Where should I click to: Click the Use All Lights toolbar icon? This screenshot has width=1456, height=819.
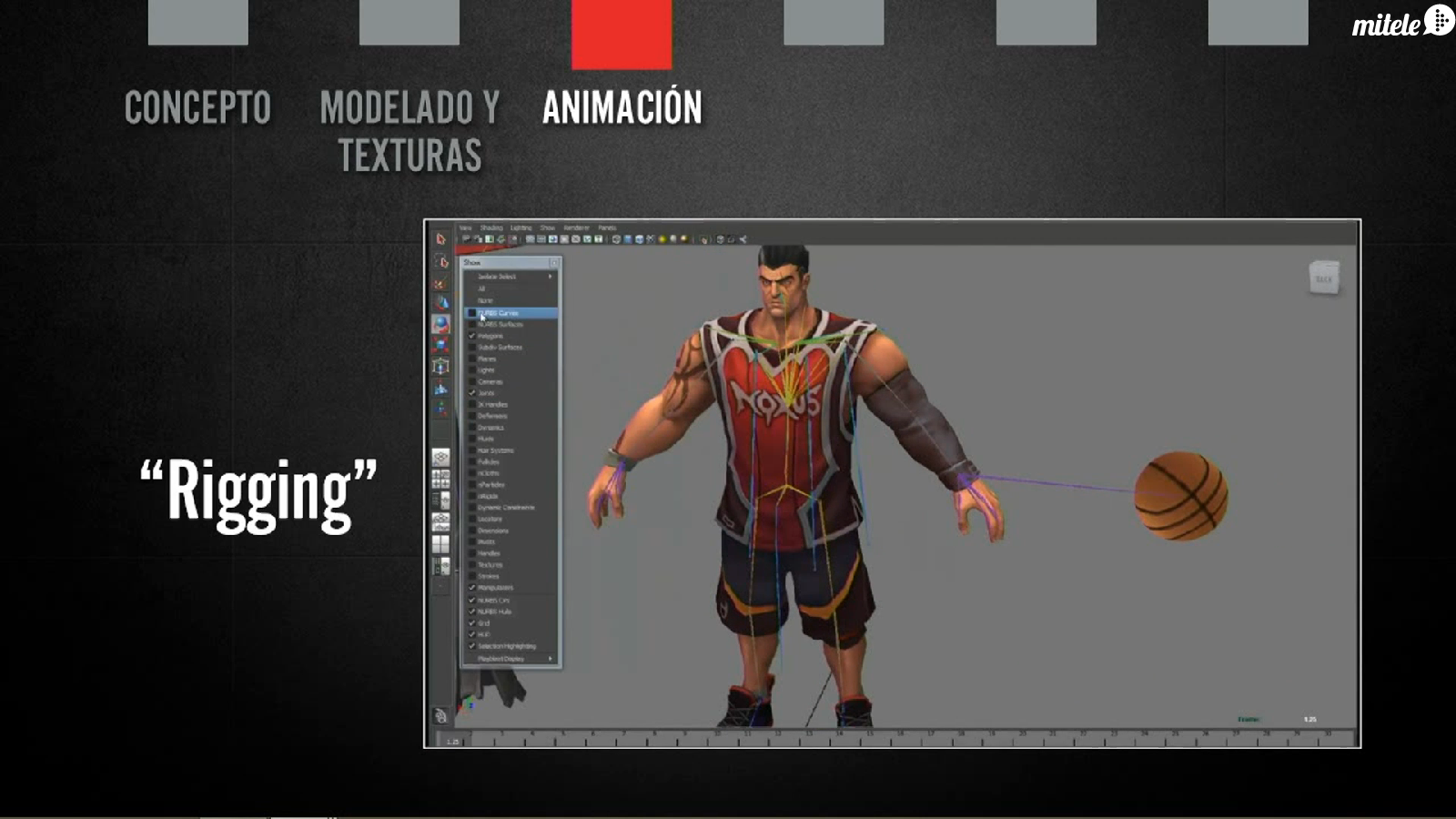click(662, 239)
